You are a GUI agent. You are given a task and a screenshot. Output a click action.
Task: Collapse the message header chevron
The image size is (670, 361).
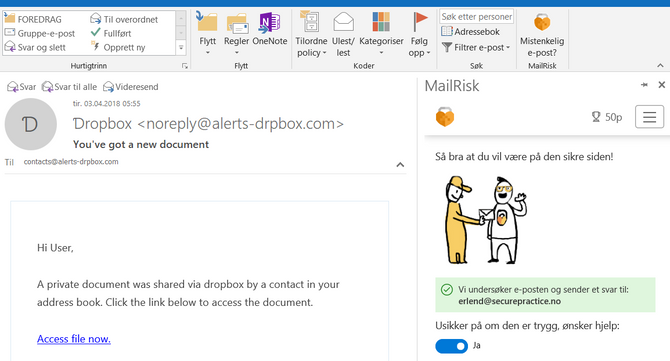[400, 164]
